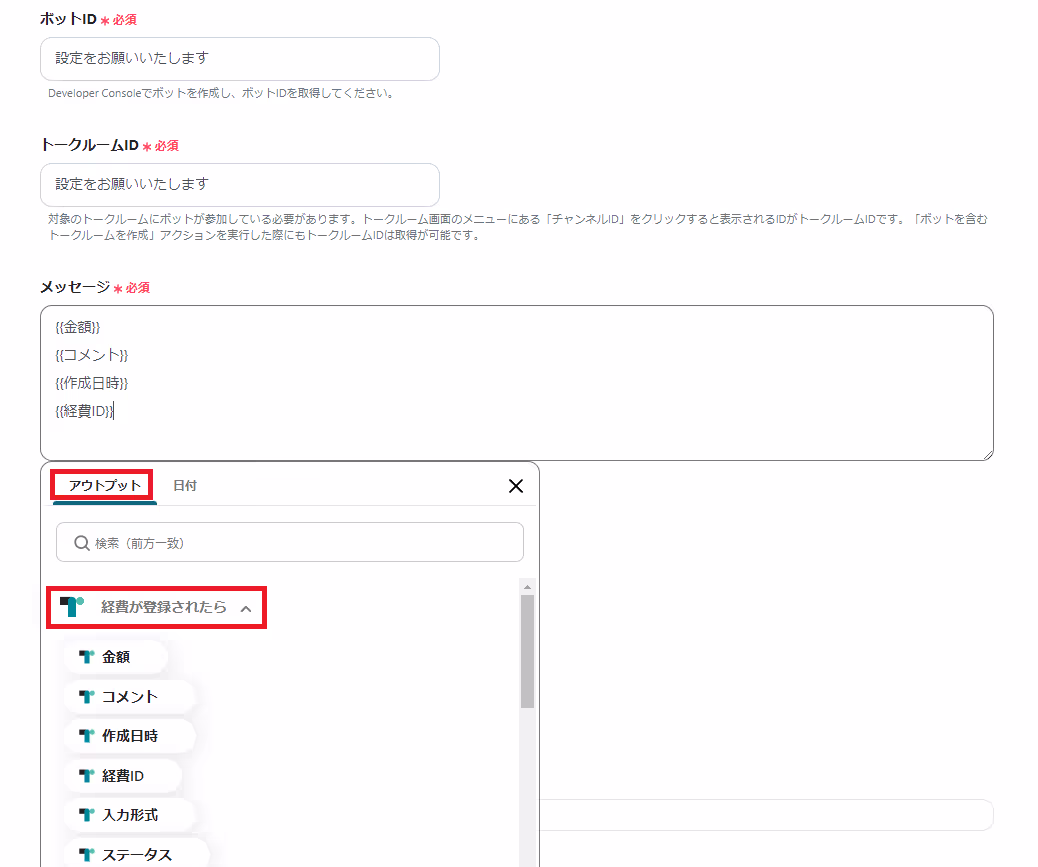The image size is (1038, 867).
Task: Click the scrollbar up arrow in output list
Action: 527,587
